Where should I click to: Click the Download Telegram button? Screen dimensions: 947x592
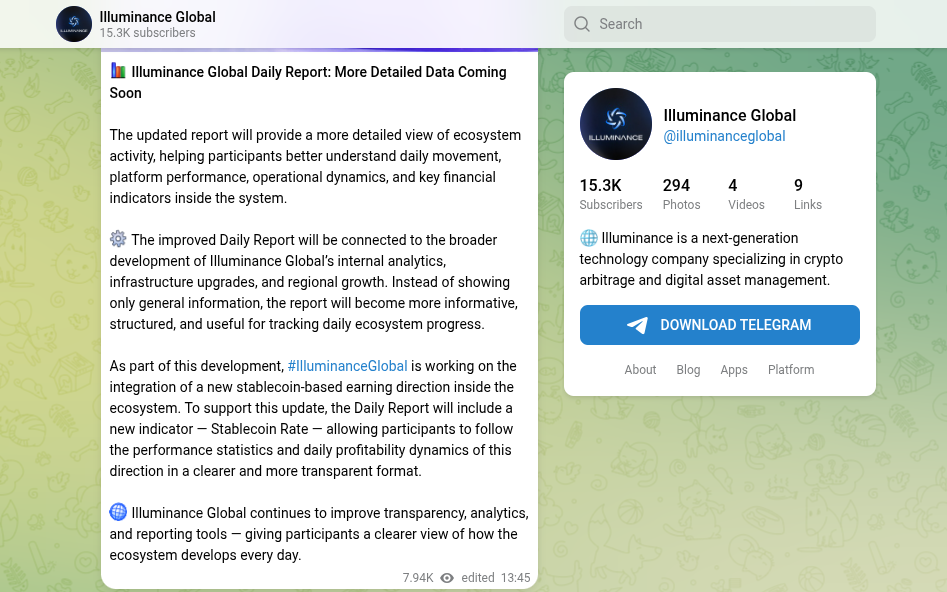tap(719, 325)
